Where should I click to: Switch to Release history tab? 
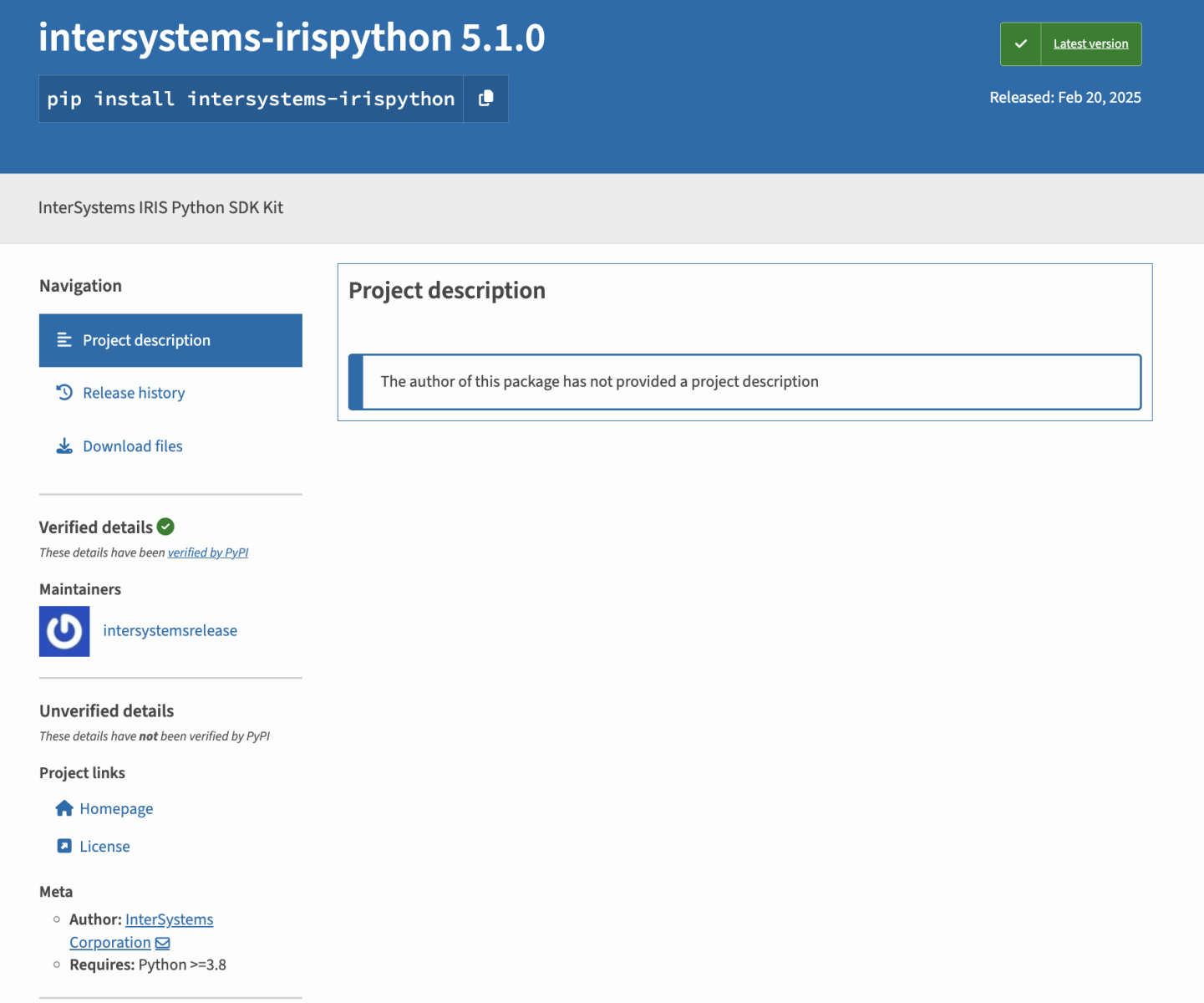[x=134, y=393]
